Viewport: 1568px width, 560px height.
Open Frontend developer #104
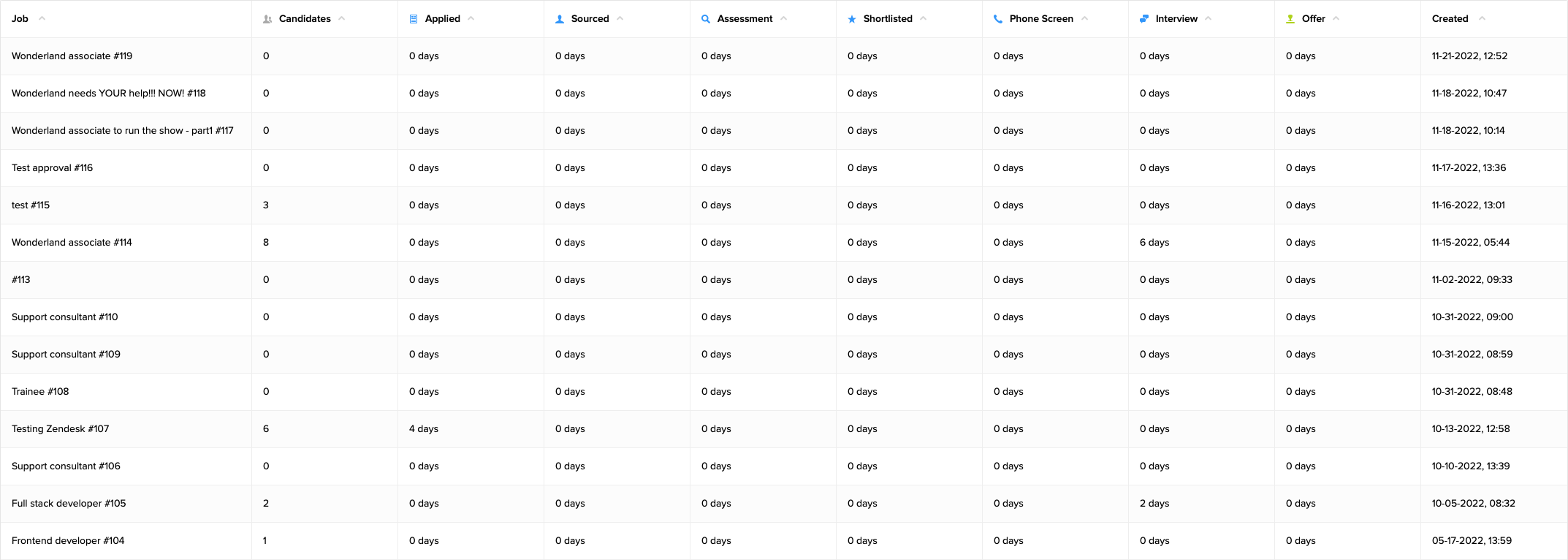coord(68,541)
